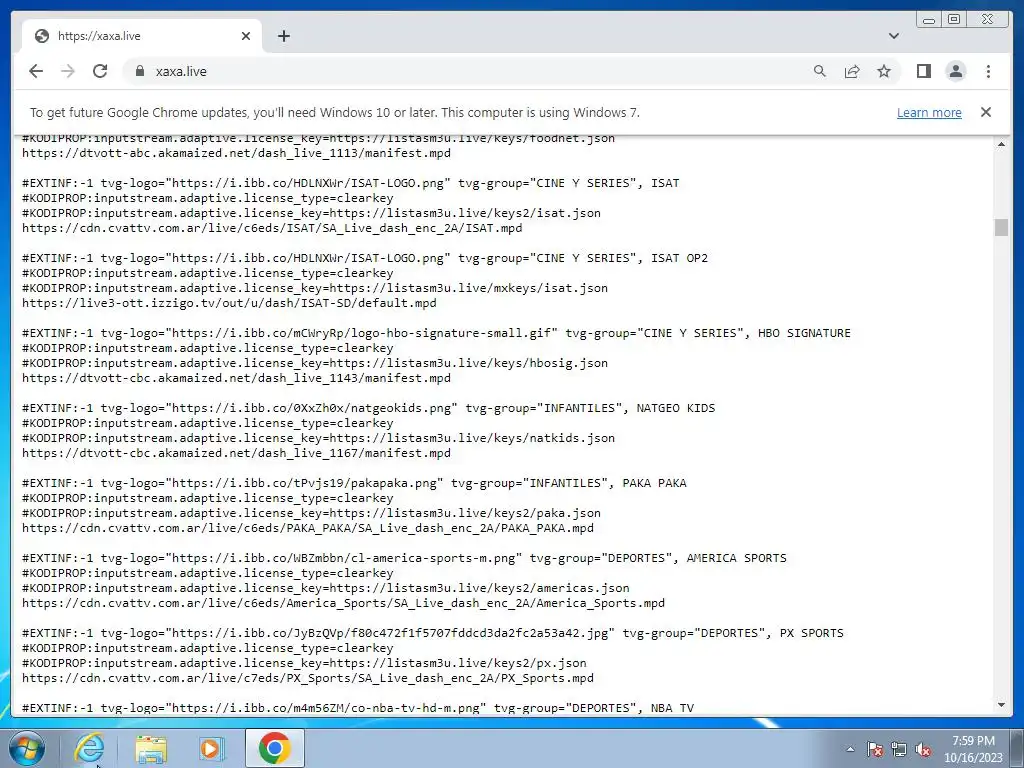The width and height of the screenshot is (1024, 768).
Task: Open the clock showing 7:59 PM
Action: (973, 749)
